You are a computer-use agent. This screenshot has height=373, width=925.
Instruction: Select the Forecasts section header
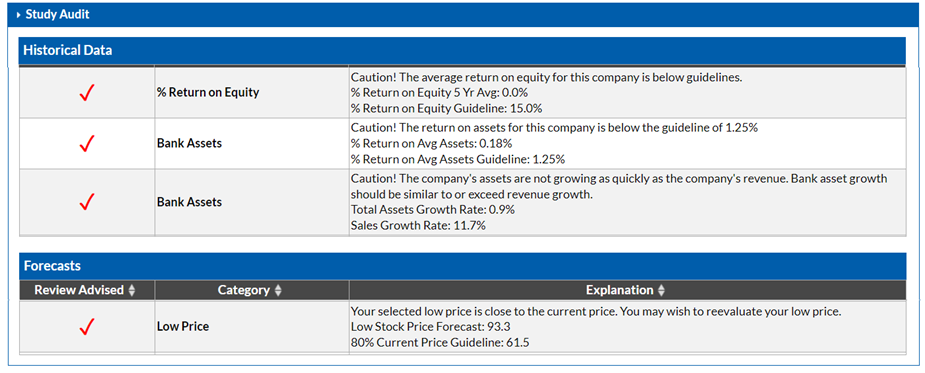point(462,266)
